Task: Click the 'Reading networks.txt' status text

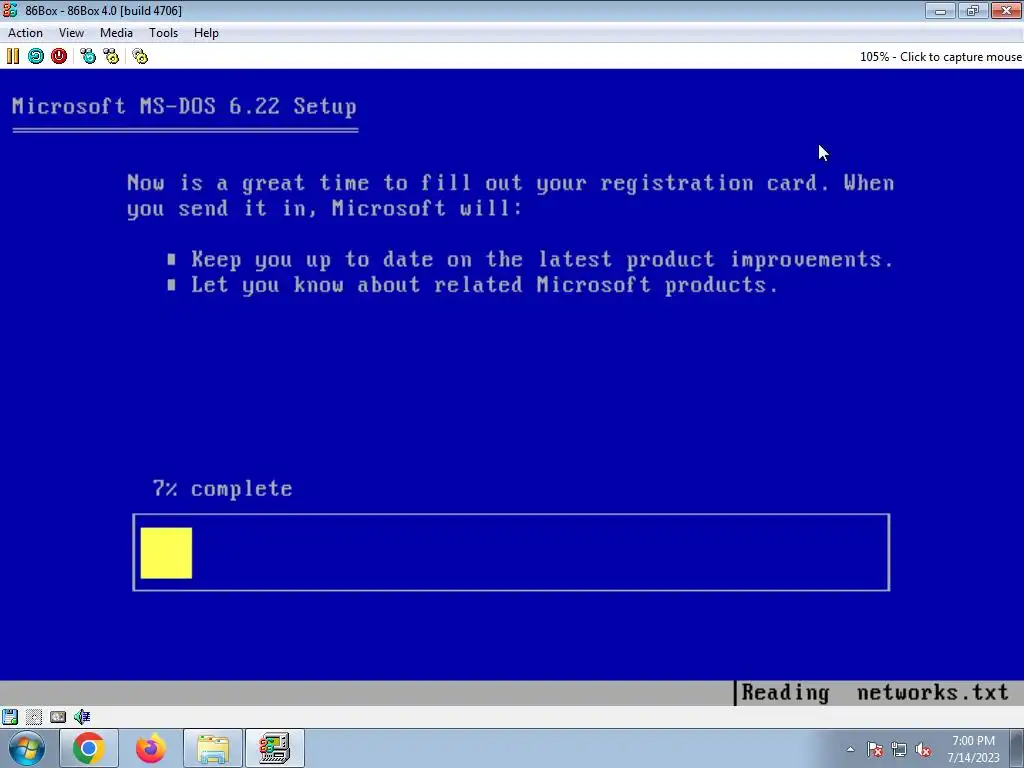Action: pyautogui.click(x=875, y=692)
